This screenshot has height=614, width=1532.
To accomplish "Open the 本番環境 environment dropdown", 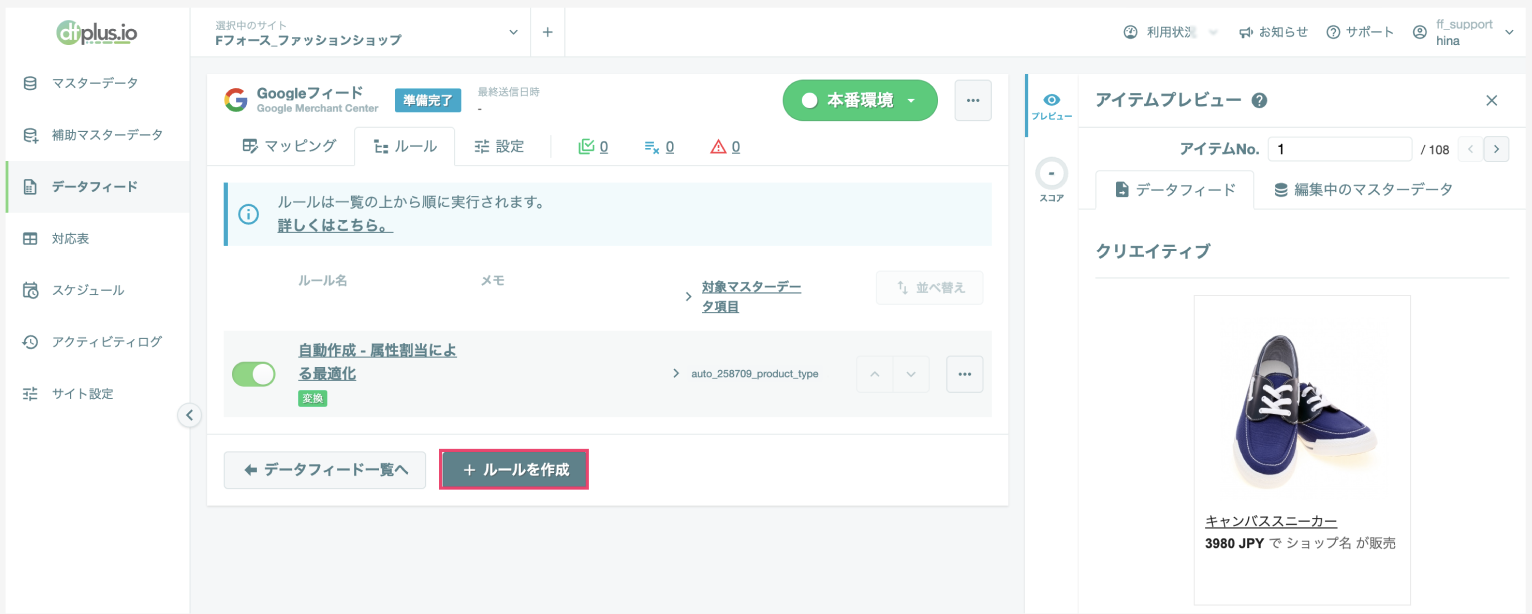I will coord(860,101).
